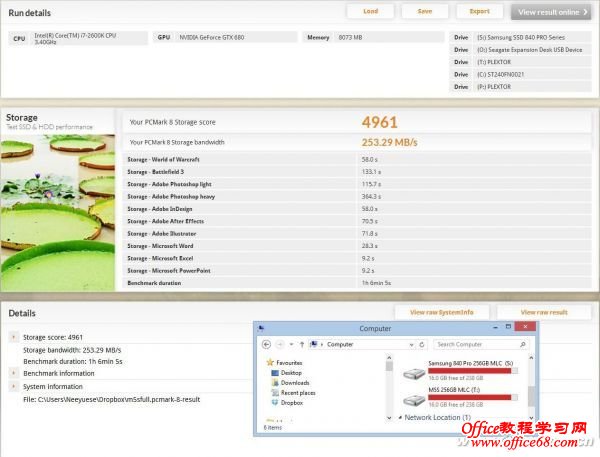Click the Storage - World of Warcraft row

point(357,159)
